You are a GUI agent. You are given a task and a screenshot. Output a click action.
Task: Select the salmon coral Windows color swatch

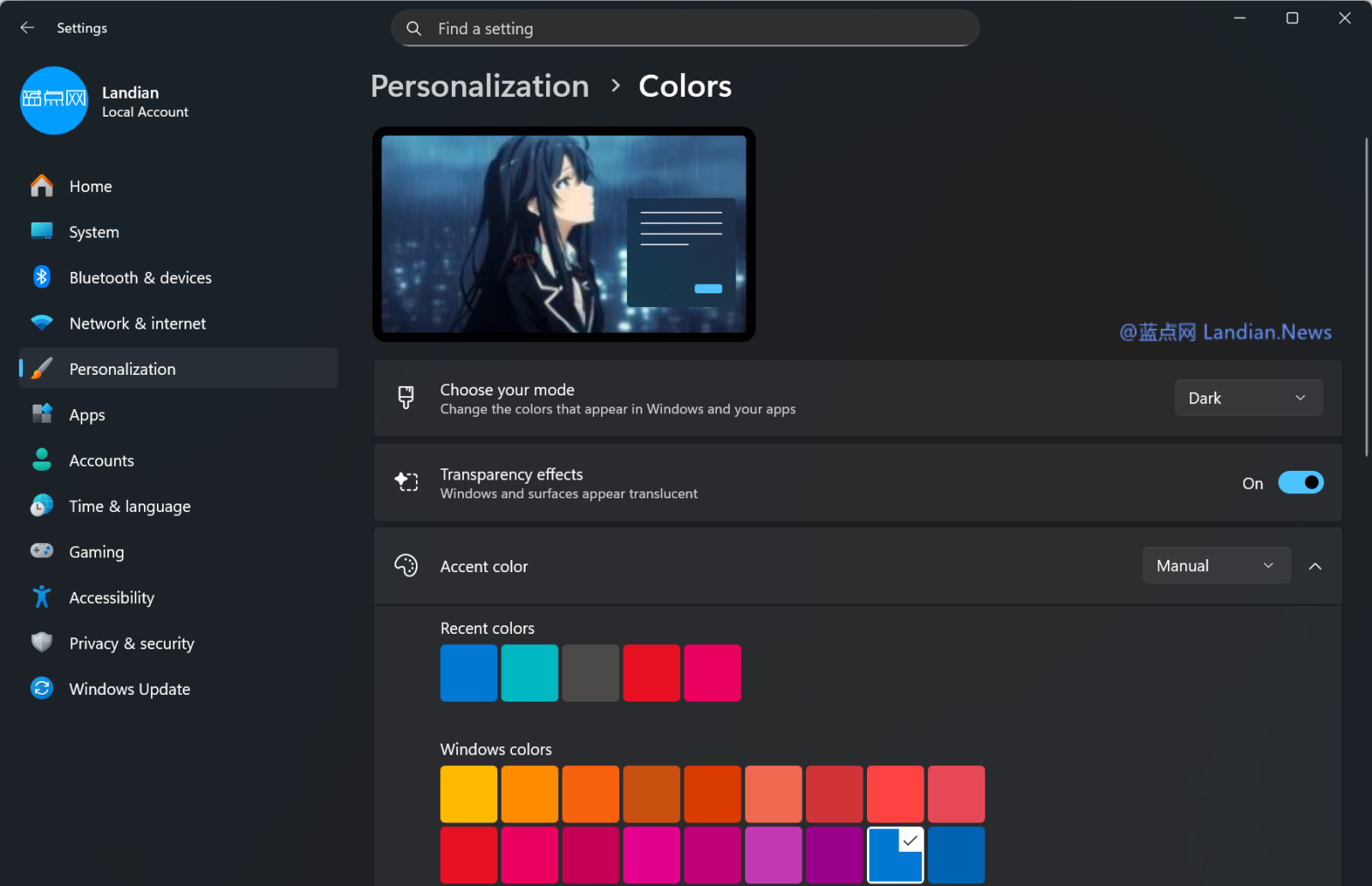773,793
